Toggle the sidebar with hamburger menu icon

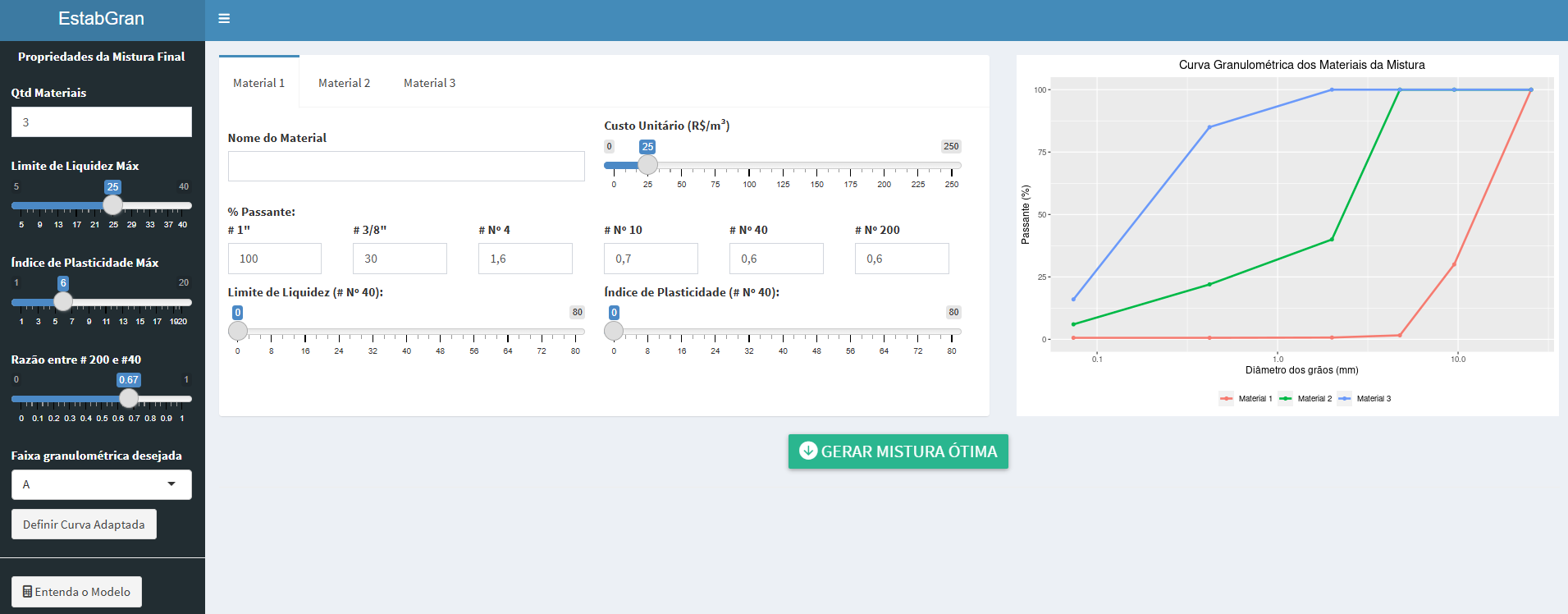tap(224, 19)
